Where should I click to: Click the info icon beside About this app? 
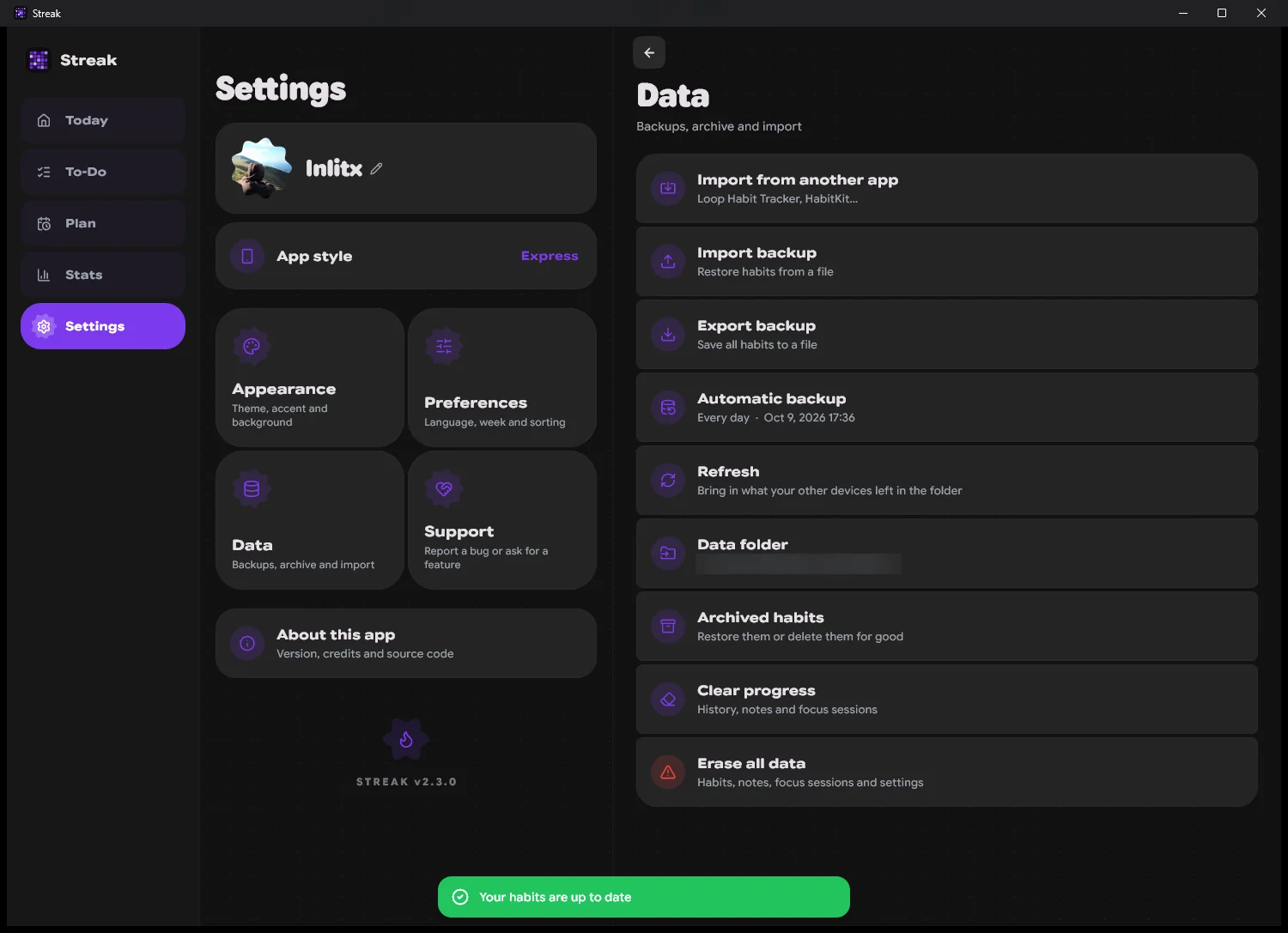click(x=247, y=644)
